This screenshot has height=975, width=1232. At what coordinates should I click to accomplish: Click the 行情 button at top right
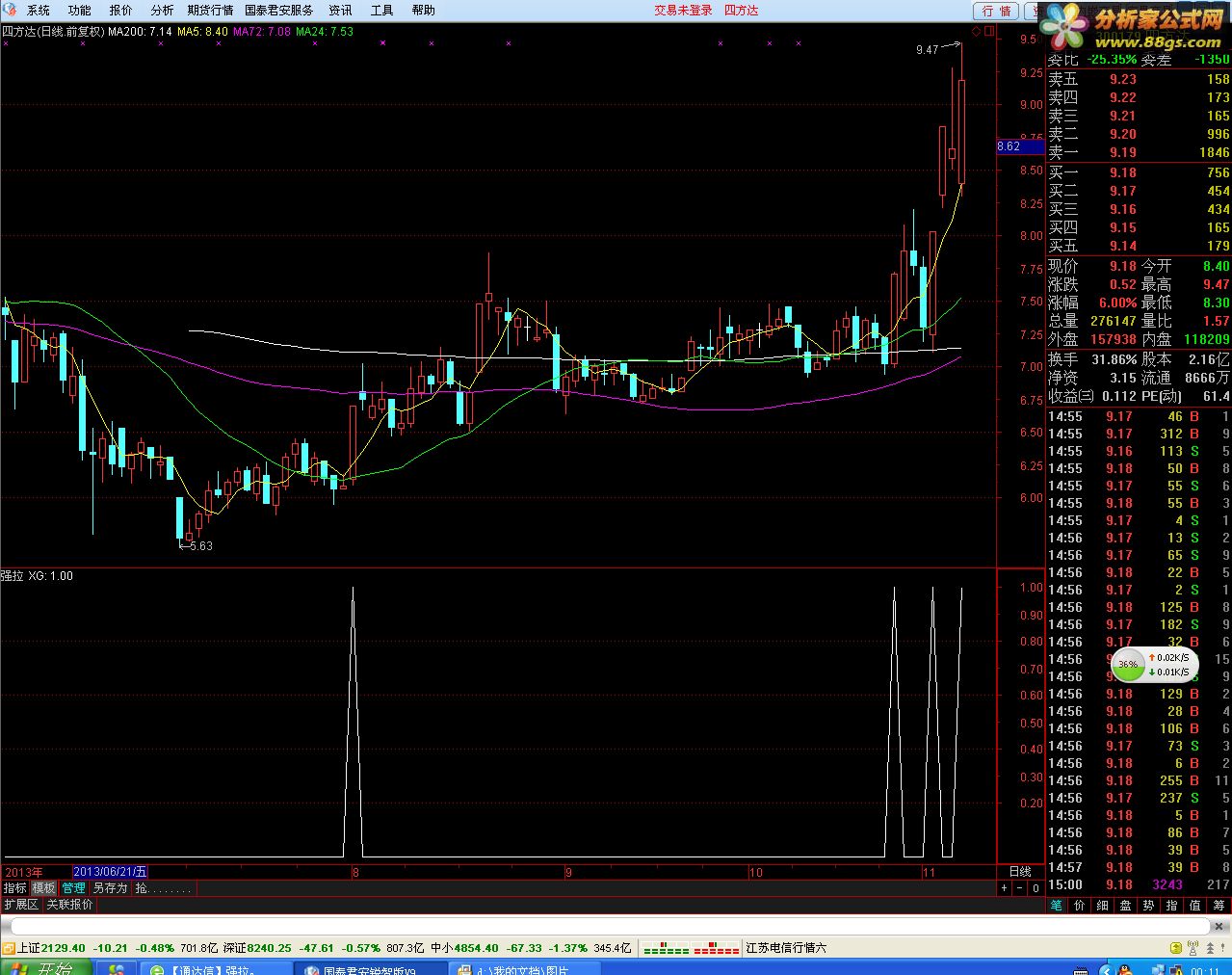point(996,11)
